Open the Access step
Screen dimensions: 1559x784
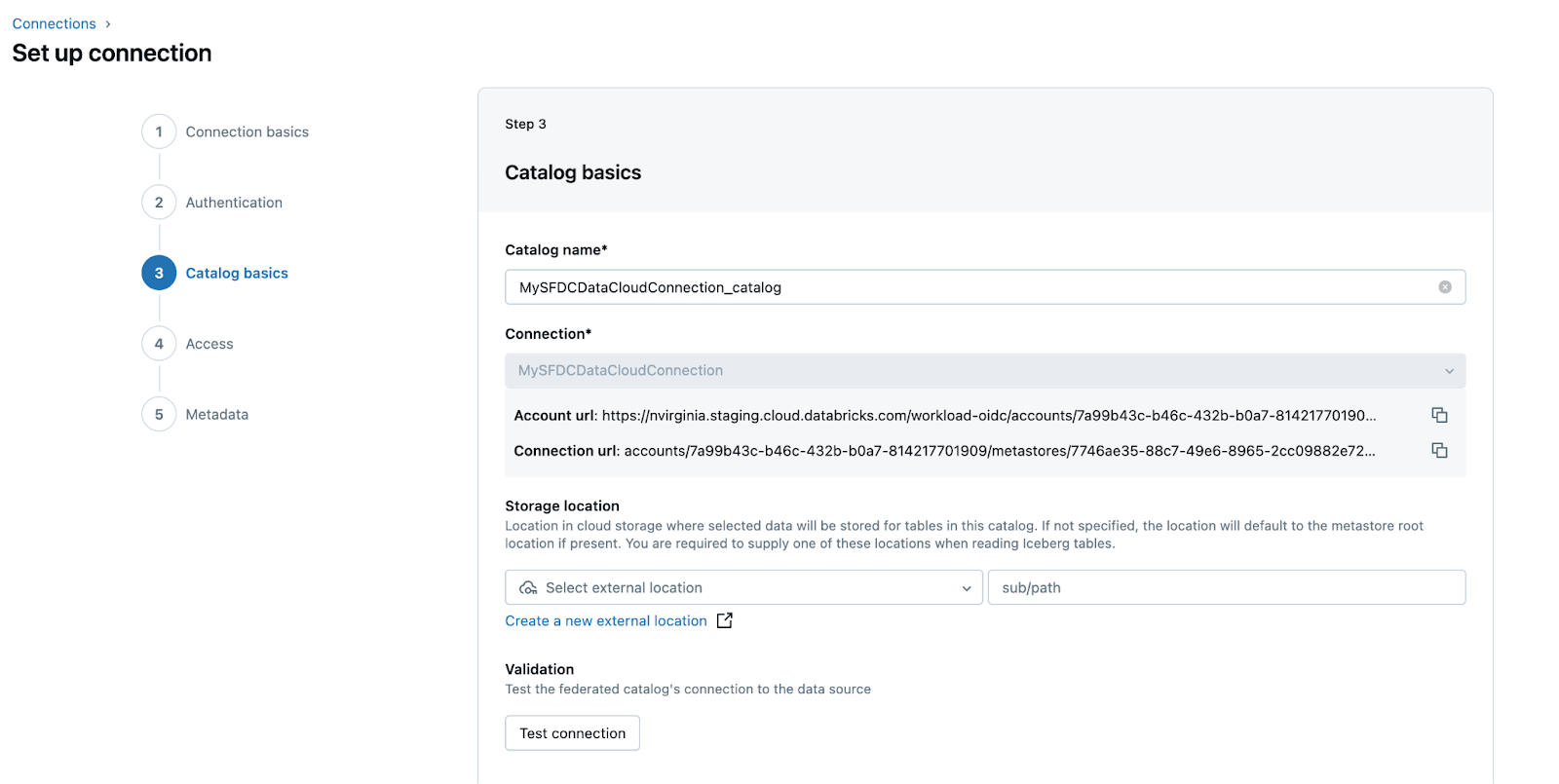click(209, 344)
